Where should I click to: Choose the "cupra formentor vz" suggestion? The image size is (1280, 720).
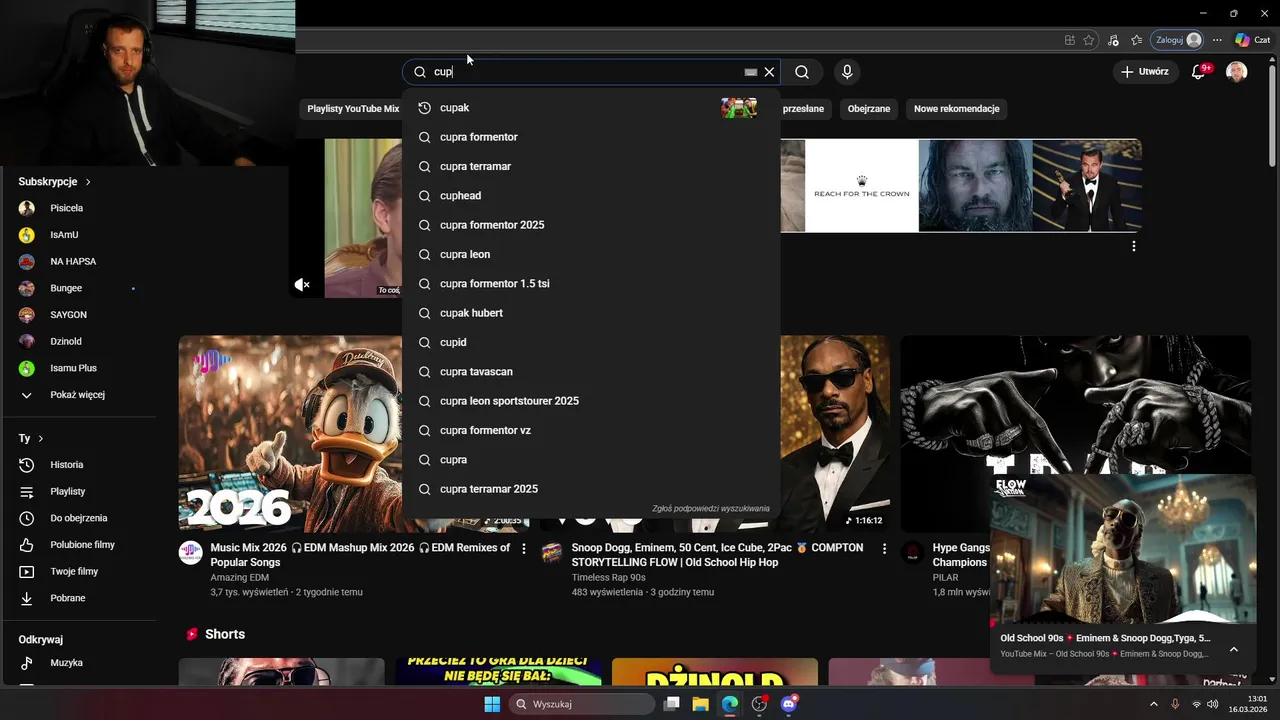[591, 430]
